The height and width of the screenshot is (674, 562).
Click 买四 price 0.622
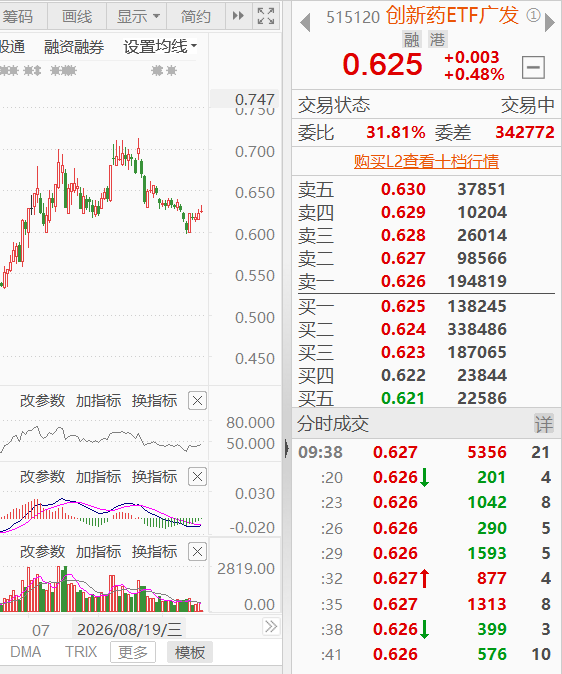click(403, 375)
